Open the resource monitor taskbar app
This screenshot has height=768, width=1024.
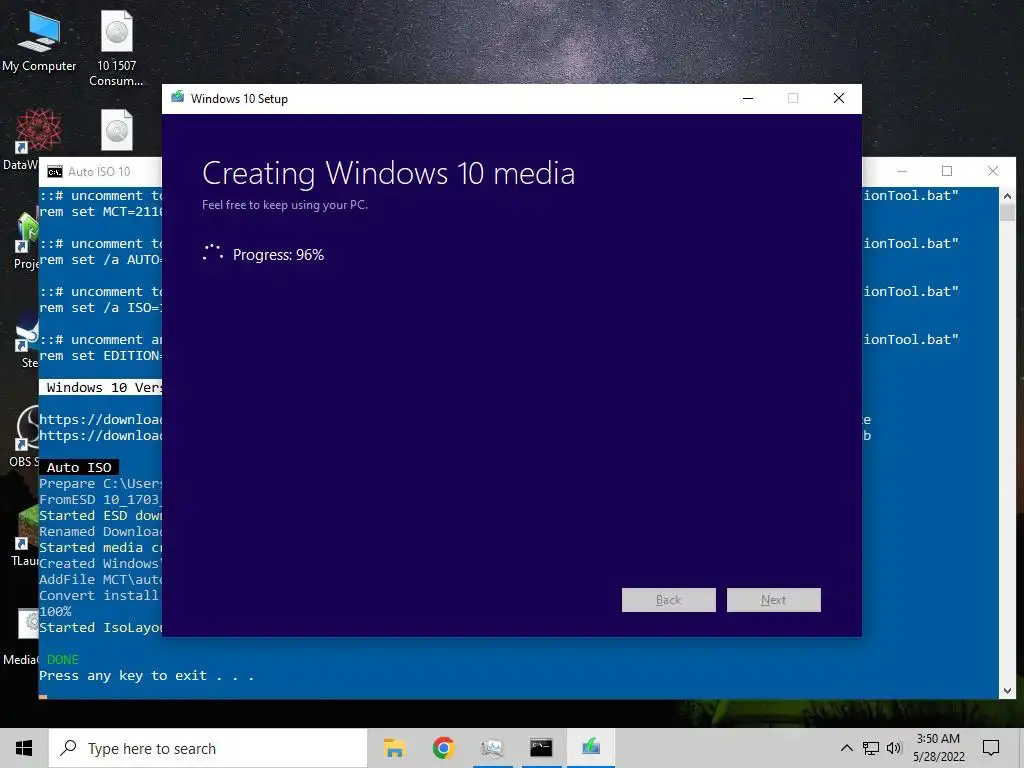[x=492, y=748]
